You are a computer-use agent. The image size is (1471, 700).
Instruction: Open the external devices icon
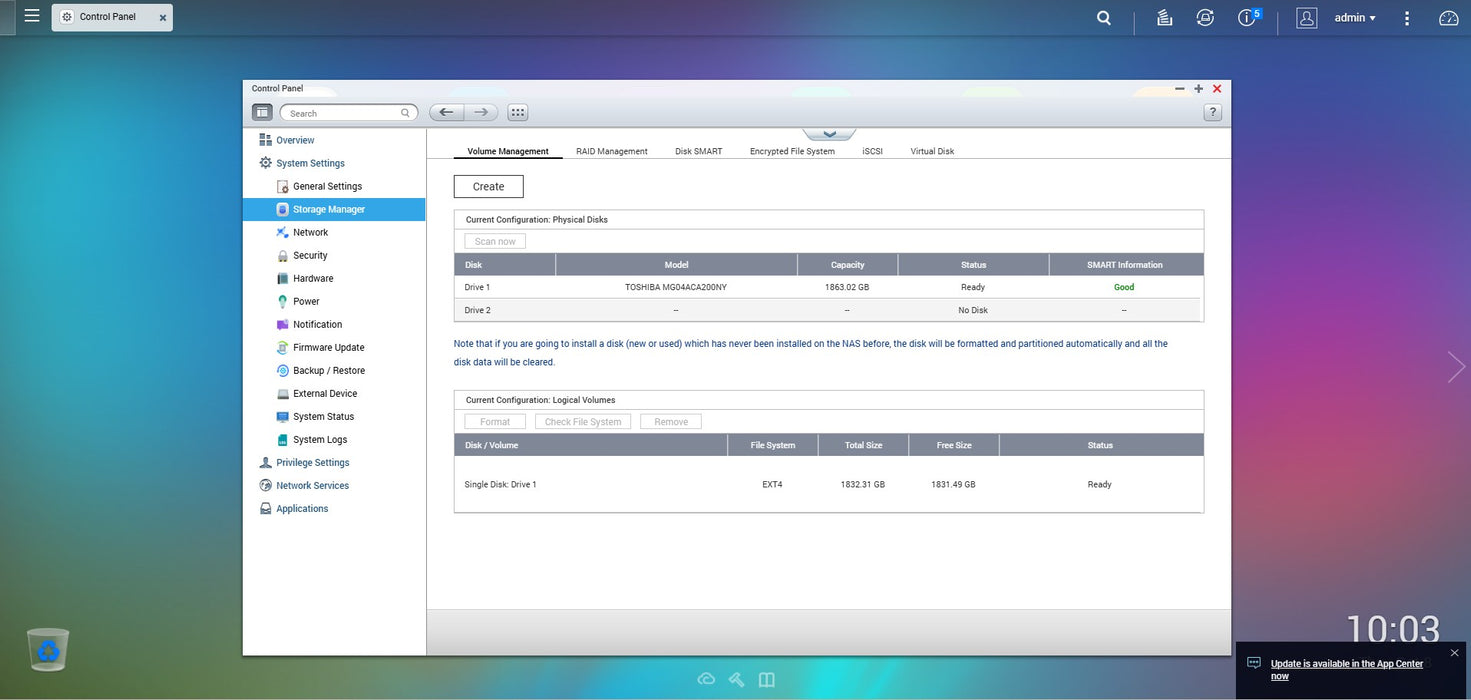(x=1205, y=18)
